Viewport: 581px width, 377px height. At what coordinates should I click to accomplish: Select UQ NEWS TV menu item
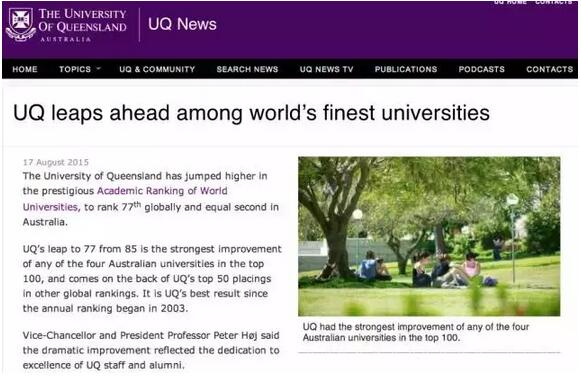tap(326, 69)
